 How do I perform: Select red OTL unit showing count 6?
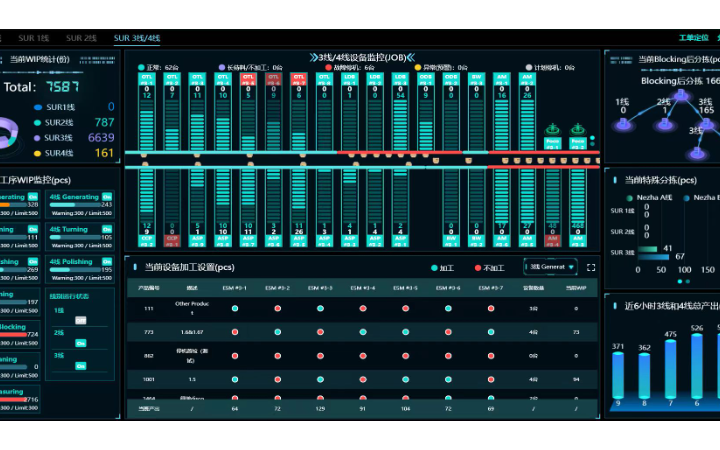pos(298,111)
